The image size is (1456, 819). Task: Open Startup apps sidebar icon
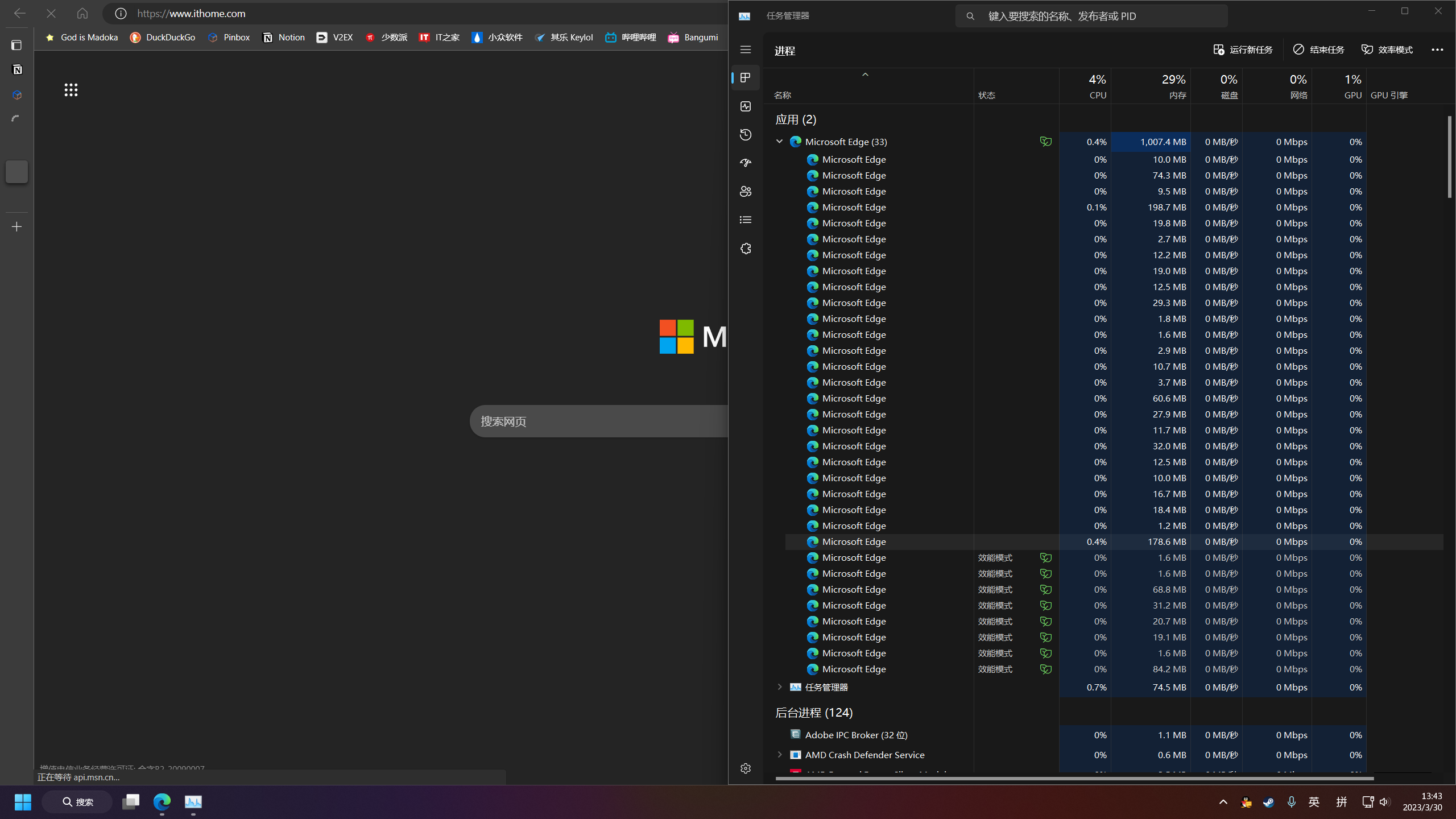(746, 163)
